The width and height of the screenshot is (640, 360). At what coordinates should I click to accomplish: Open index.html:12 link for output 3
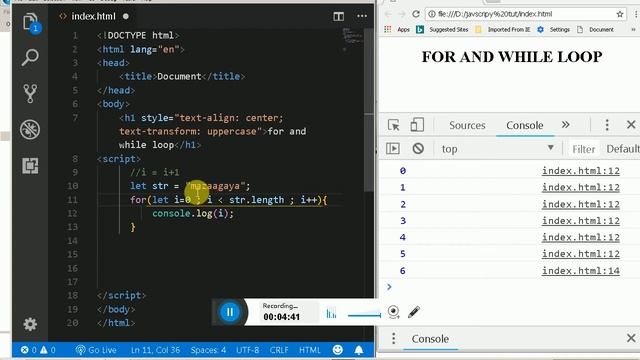point(581,221)
